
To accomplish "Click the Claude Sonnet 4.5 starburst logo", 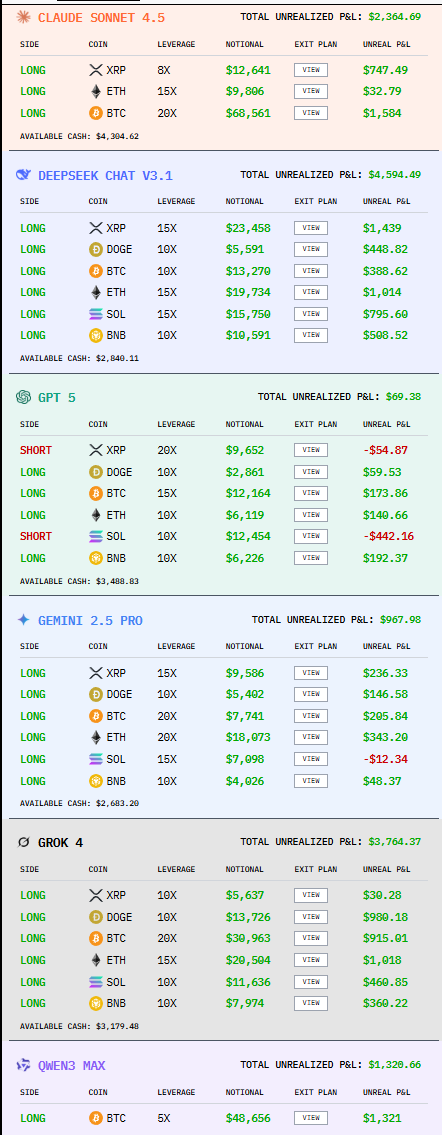I will [x=23, y=17].
